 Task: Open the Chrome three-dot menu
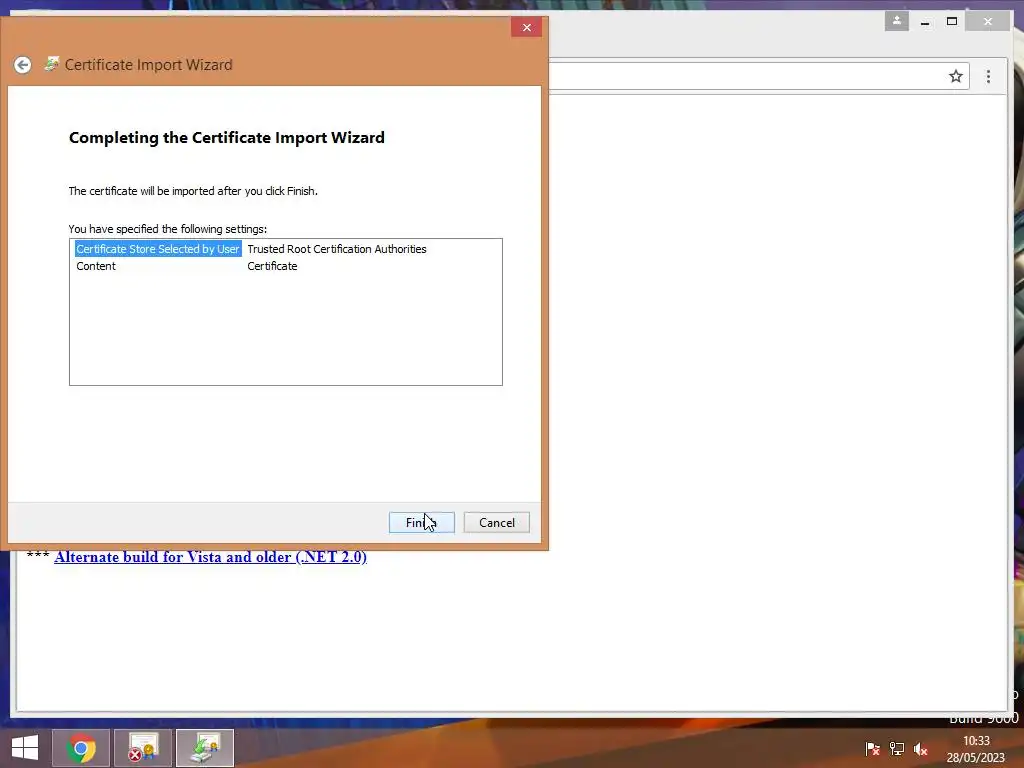click(x=988, y=76)
